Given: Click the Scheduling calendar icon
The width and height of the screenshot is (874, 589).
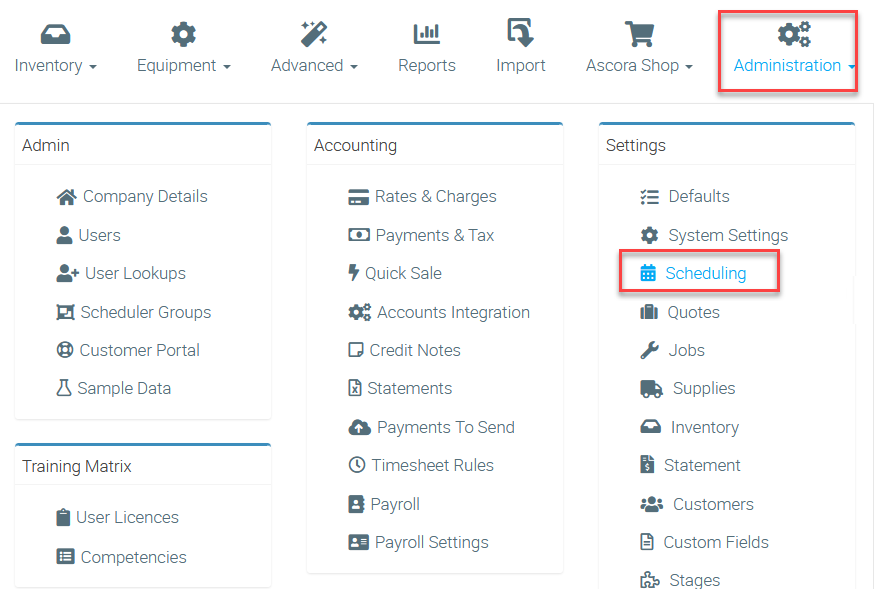Looking at the screenshot, I should pyautogui.click(x=648, y=273).
